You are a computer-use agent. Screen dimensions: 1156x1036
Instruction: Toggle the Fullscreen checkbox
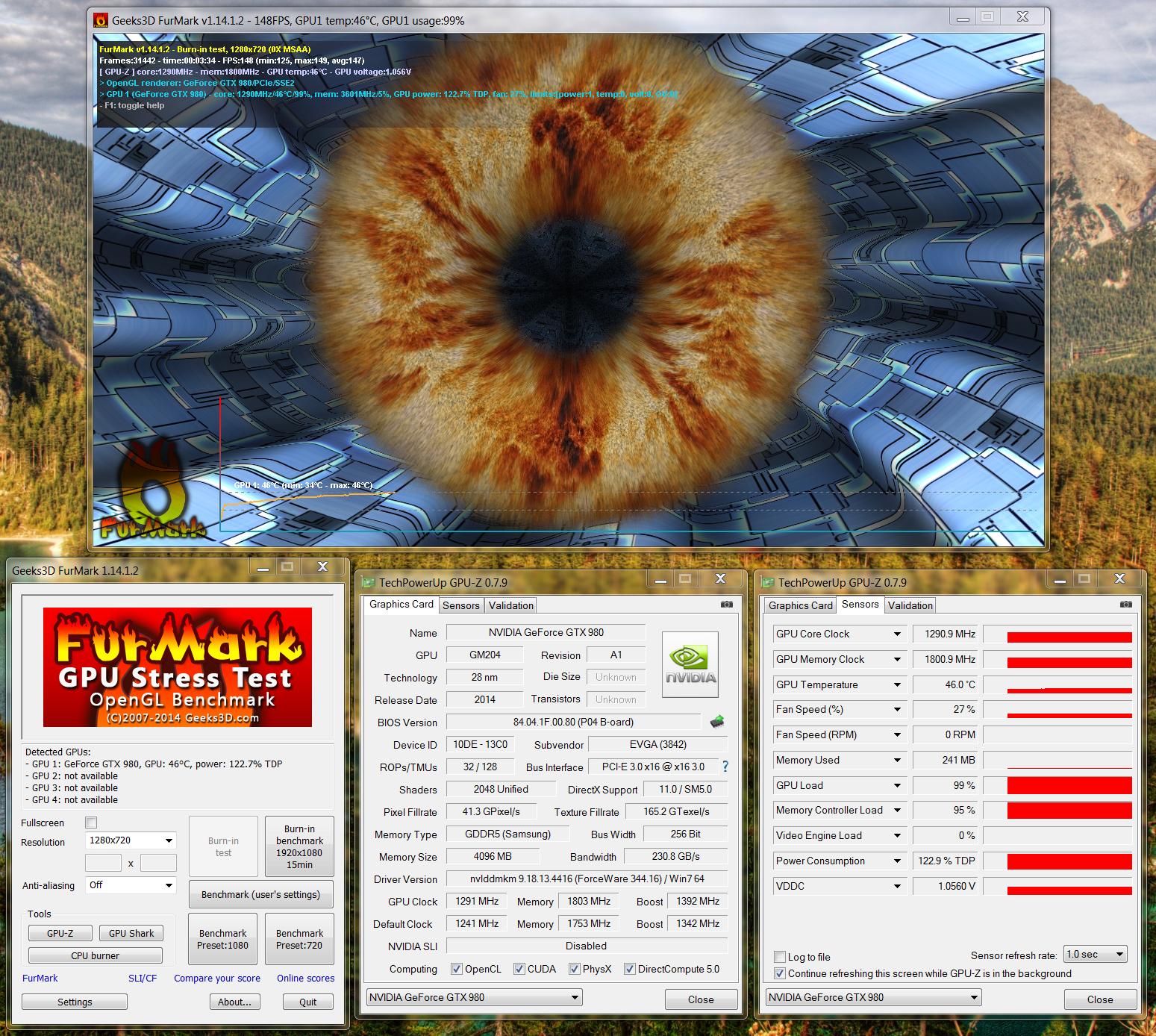pyautogui.click(x=91, y=823)
